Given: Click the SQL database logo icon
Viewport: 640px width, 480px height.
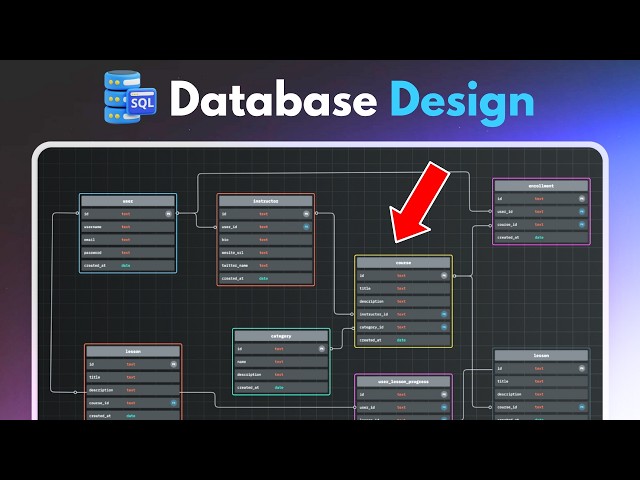Looking at the screenshot, I should point(130,97).
